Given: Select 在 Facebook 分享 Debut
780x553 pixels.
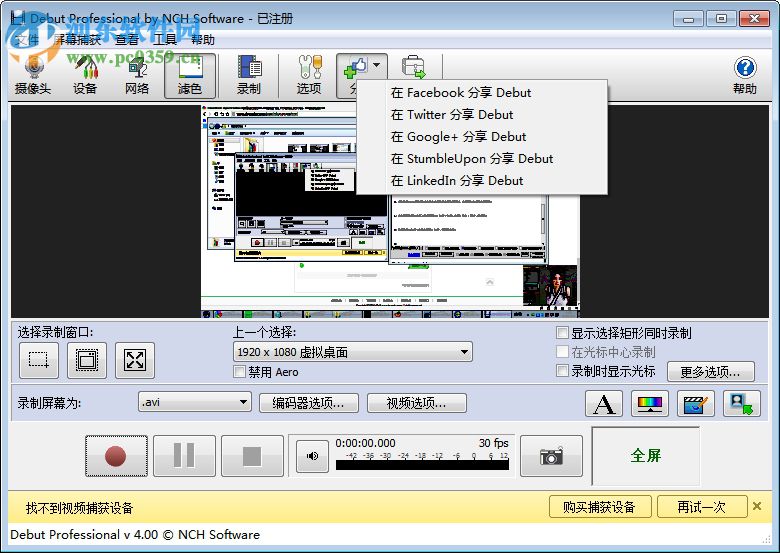Looking at the screenshot, I should tap(482, 92).
